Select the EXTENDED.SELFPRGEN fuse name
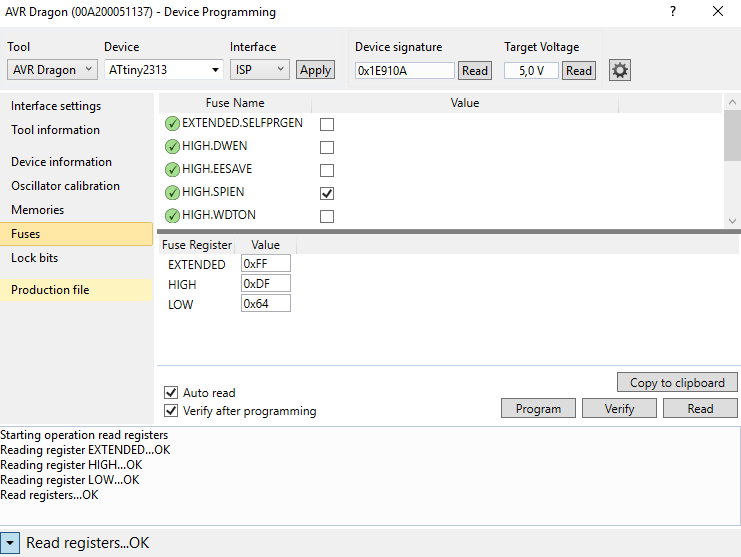The height and width of the screenshot is (557, 741). (242, 123)
